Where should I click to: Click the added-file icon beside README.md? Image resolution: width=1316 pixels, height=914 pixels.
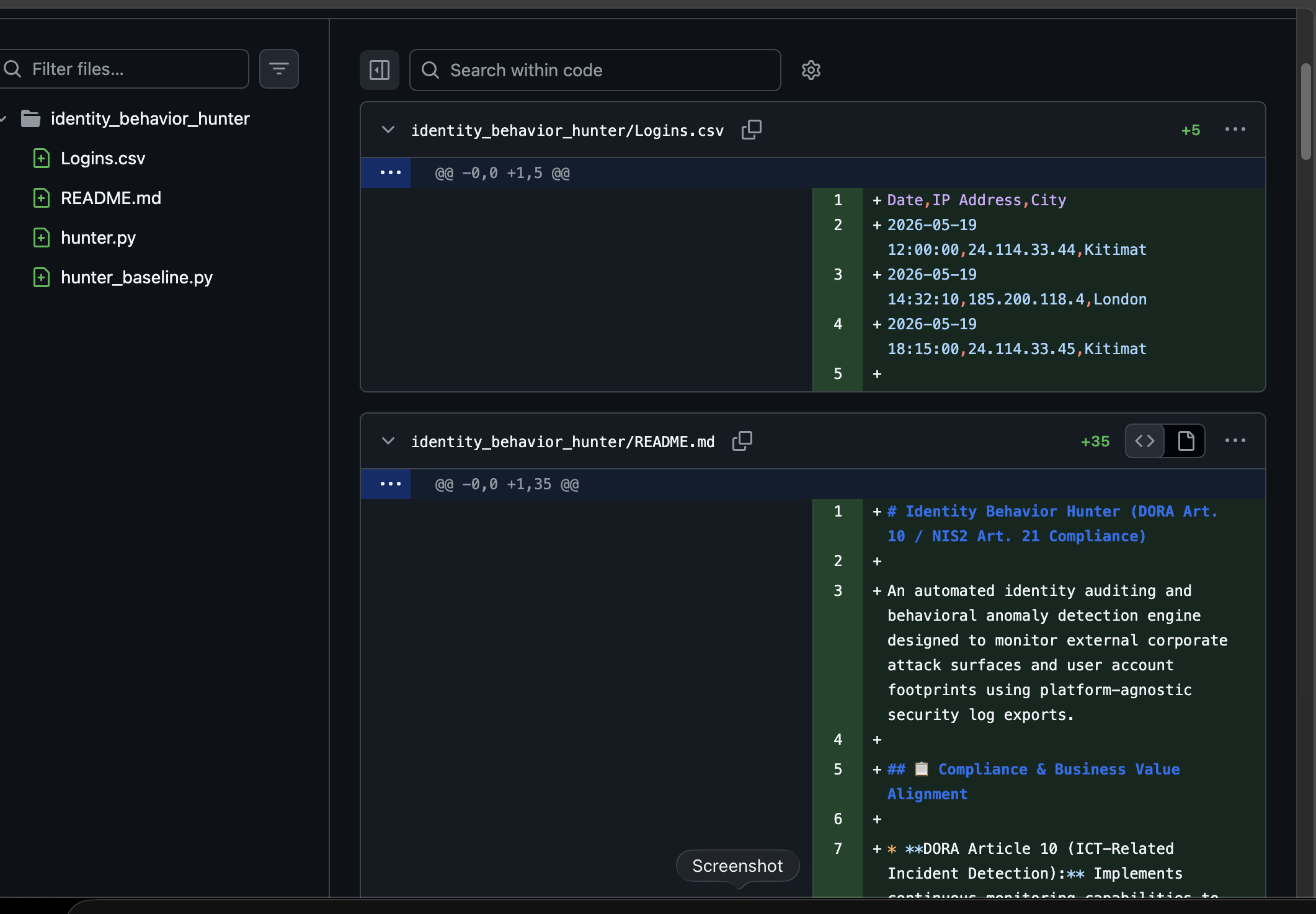[x=41, y=198]
